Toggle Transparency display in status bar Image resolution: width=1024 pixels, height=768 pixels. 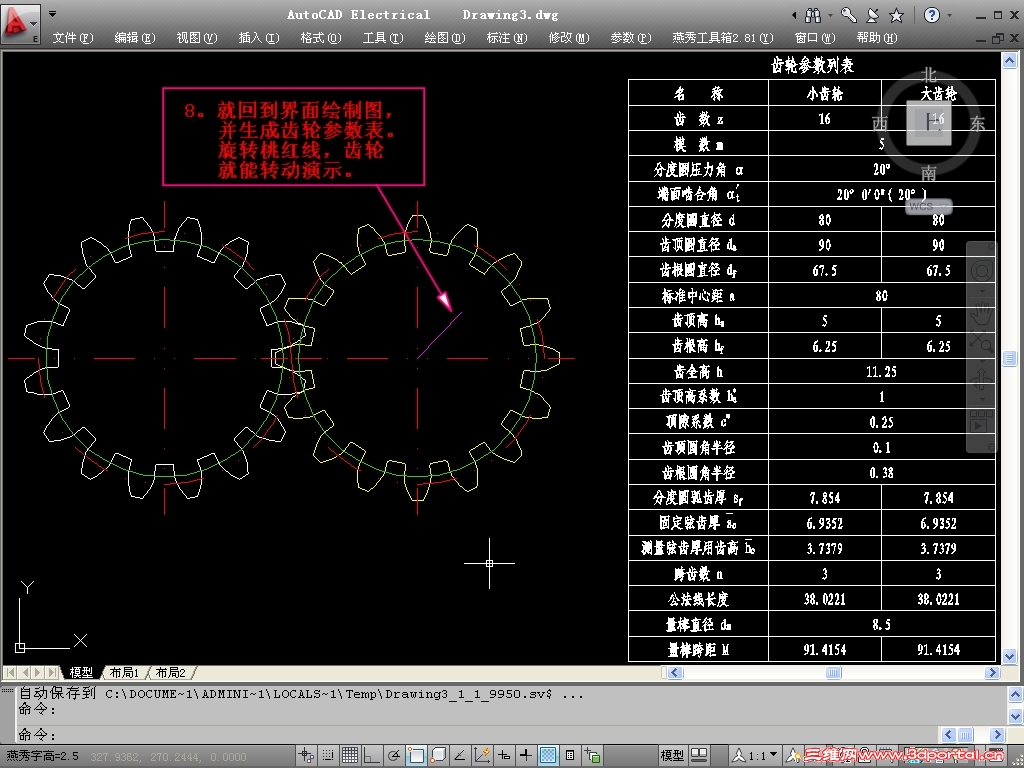(x=548, y=756)
